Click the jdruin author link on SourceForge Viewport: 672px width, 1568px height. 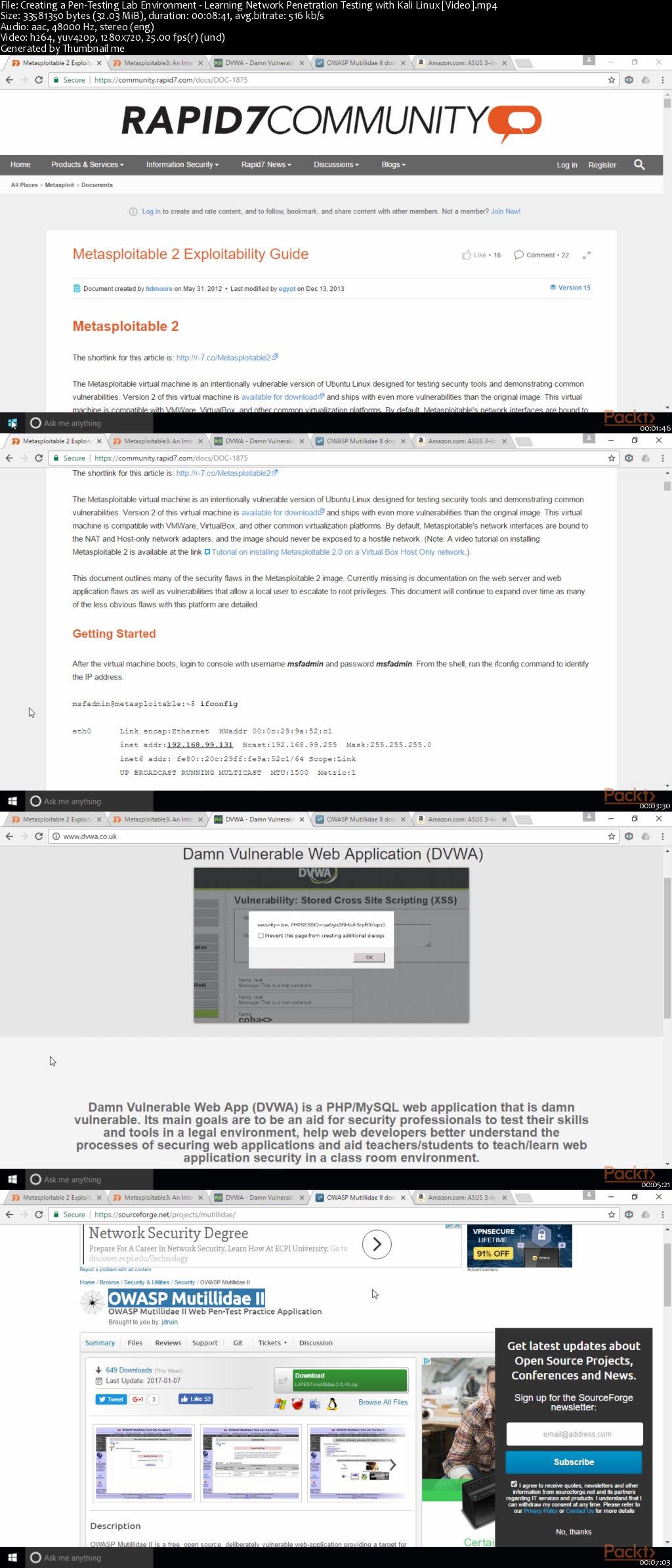point(169,1322)
